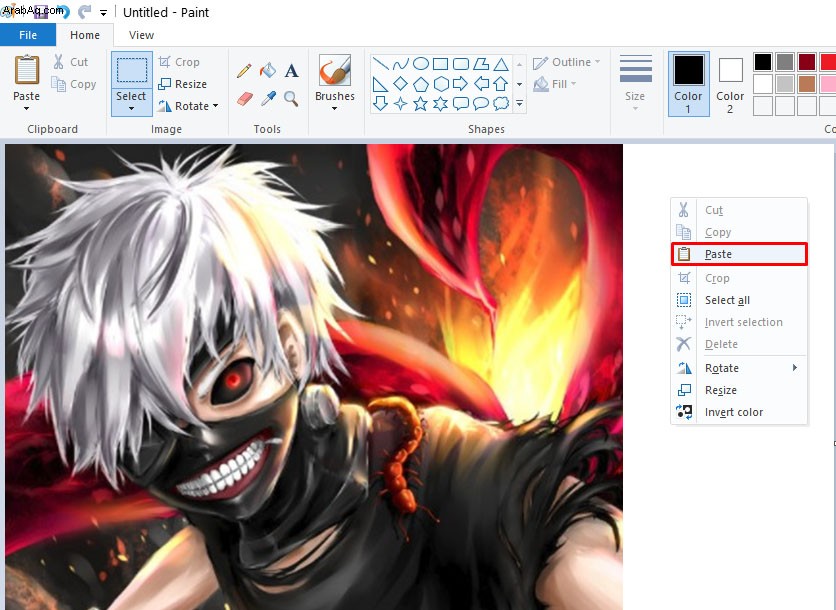Activate the Color 2 background selector
The width and height of the screenshot is (836, 610).
730,84
